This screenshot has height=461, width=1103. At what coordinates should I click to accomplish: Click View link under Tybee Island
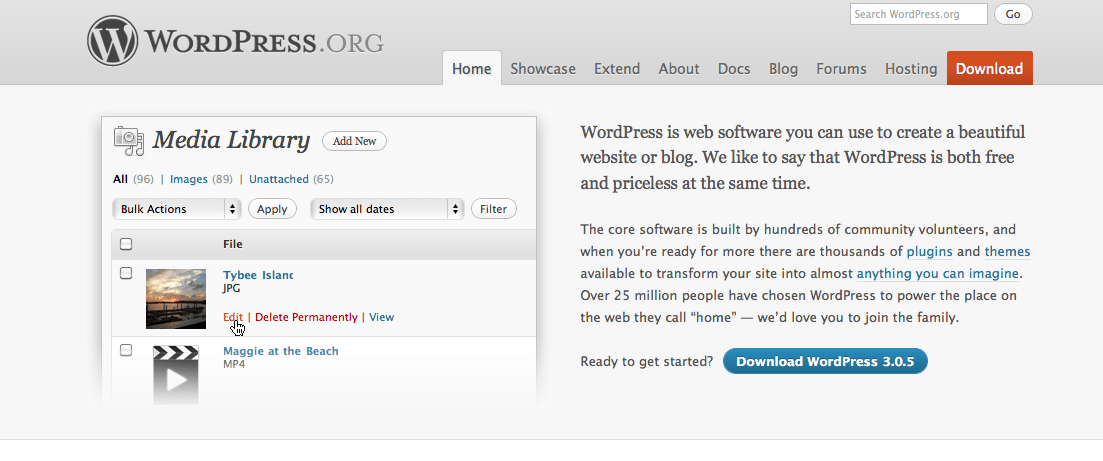click(x=381, y=317)
